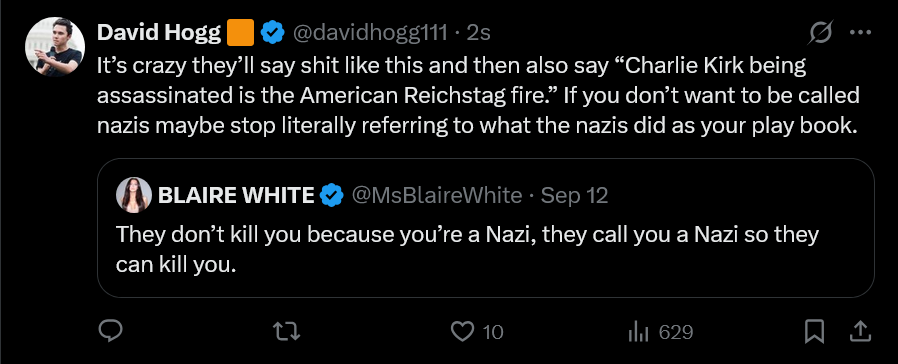Open the David Hogg display name link
The image size is (898, 364).
pyautogui.click(x=159, y=33)
